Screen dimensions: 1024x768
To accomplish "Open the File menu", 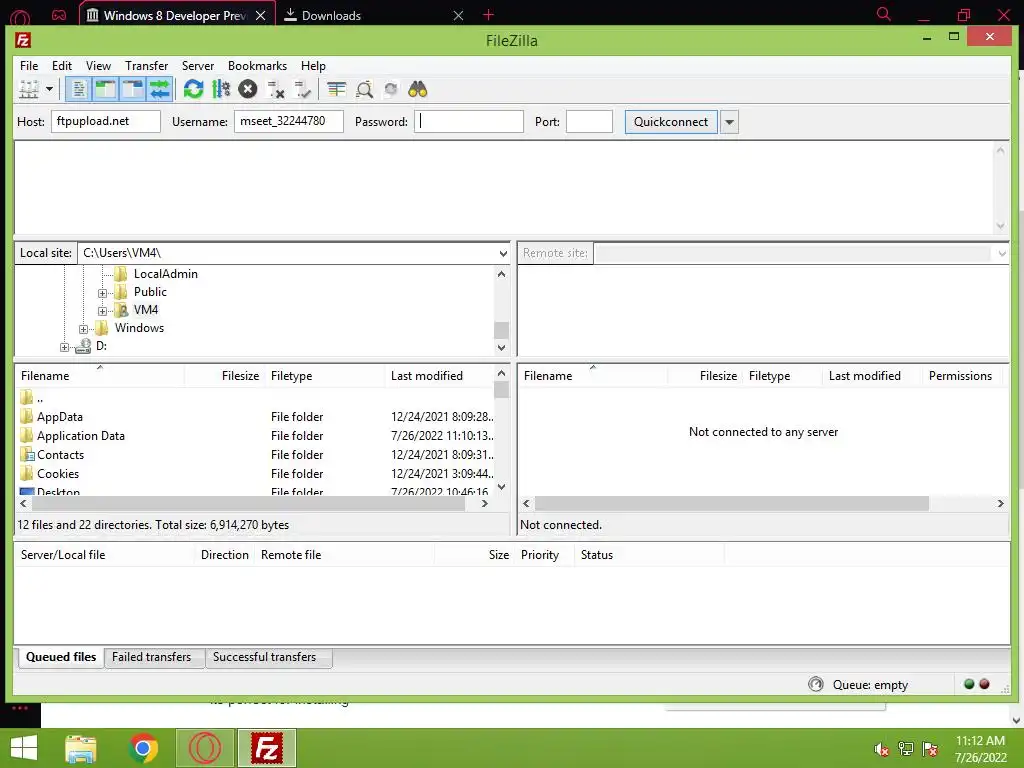I will click(x=29, y=66).
